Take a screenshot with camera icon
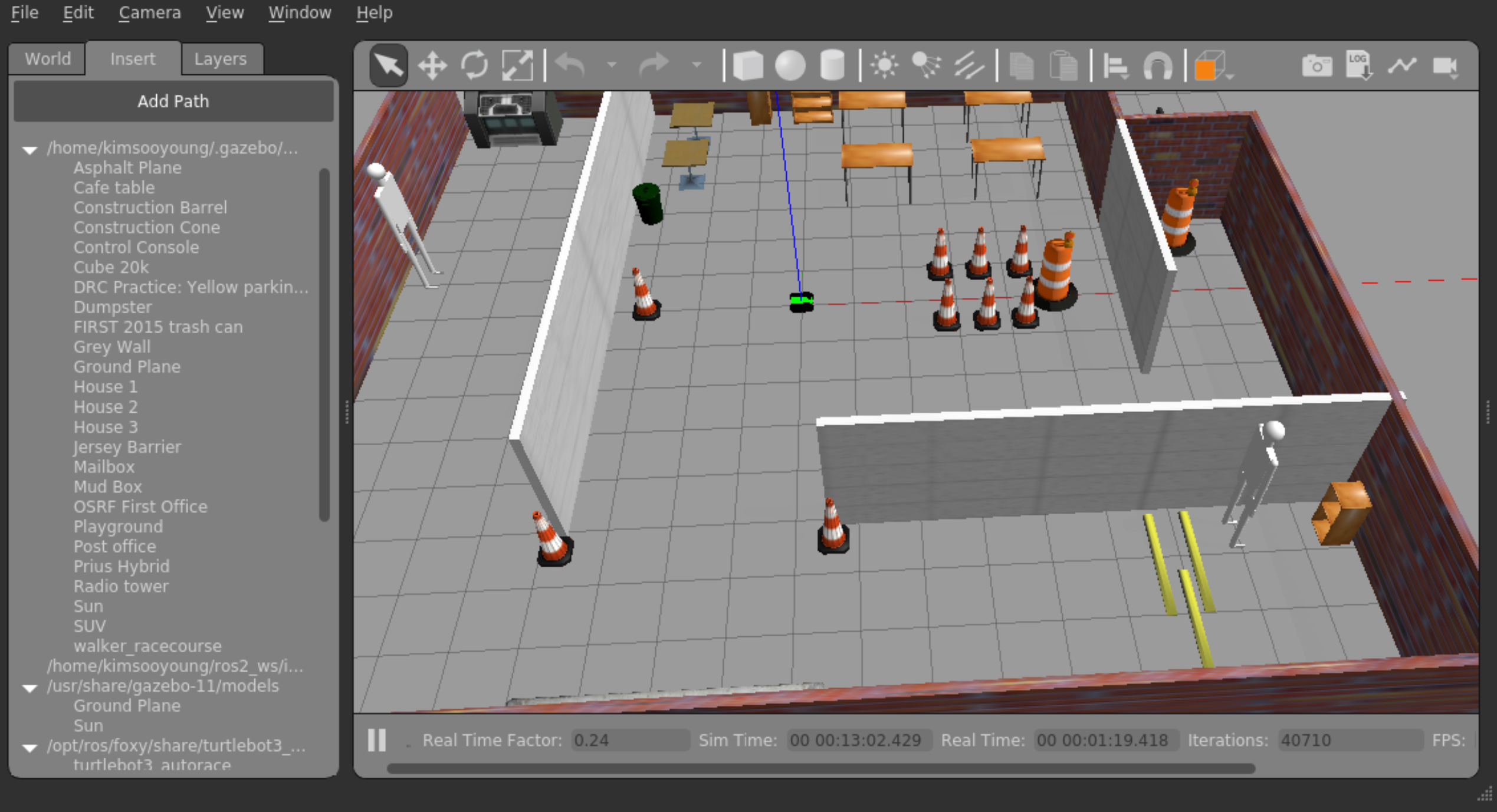 tap(1317, 65)
